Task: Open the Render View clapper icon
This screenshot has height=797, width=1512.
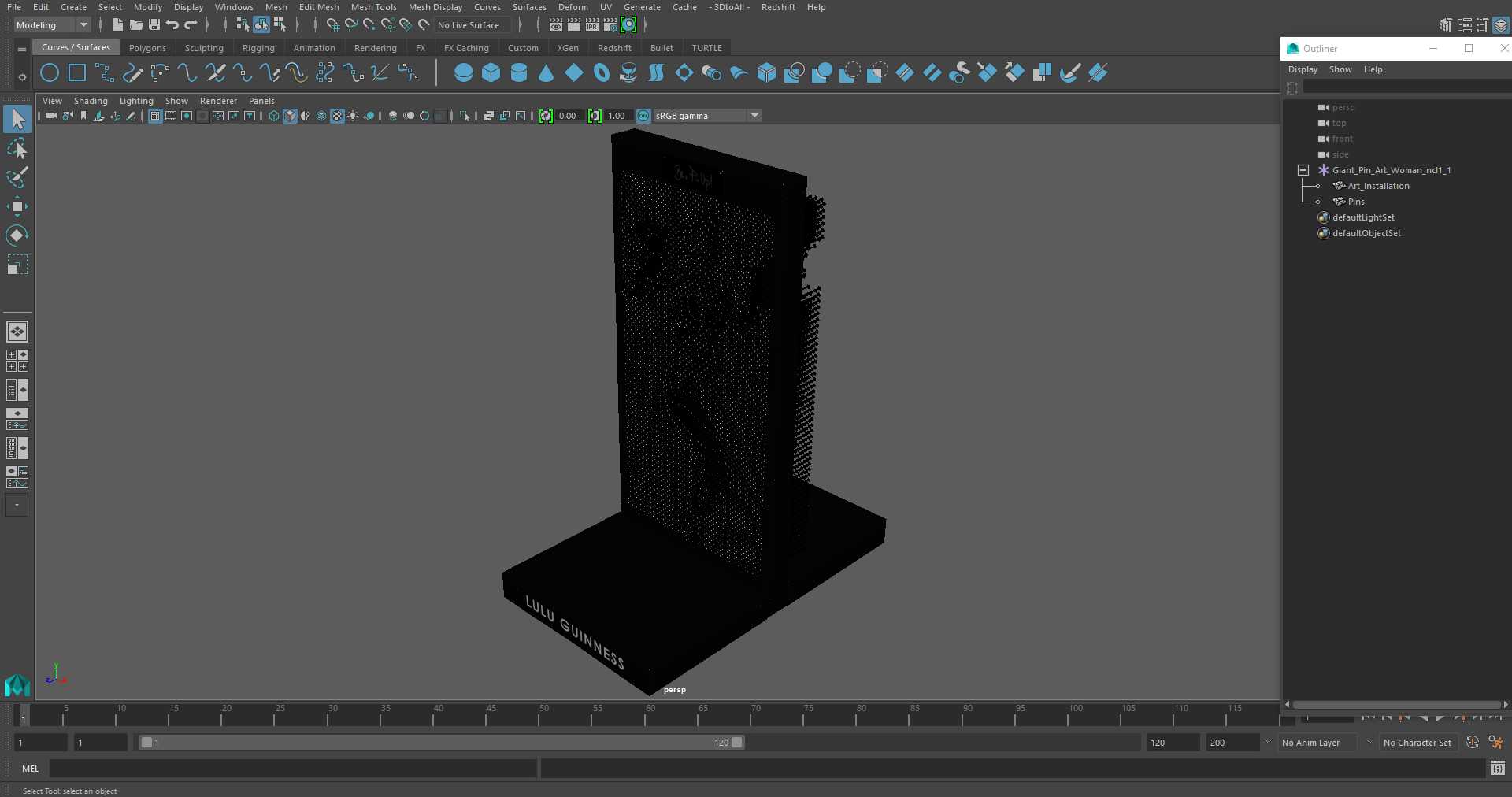Action: (x=555, y=25)
